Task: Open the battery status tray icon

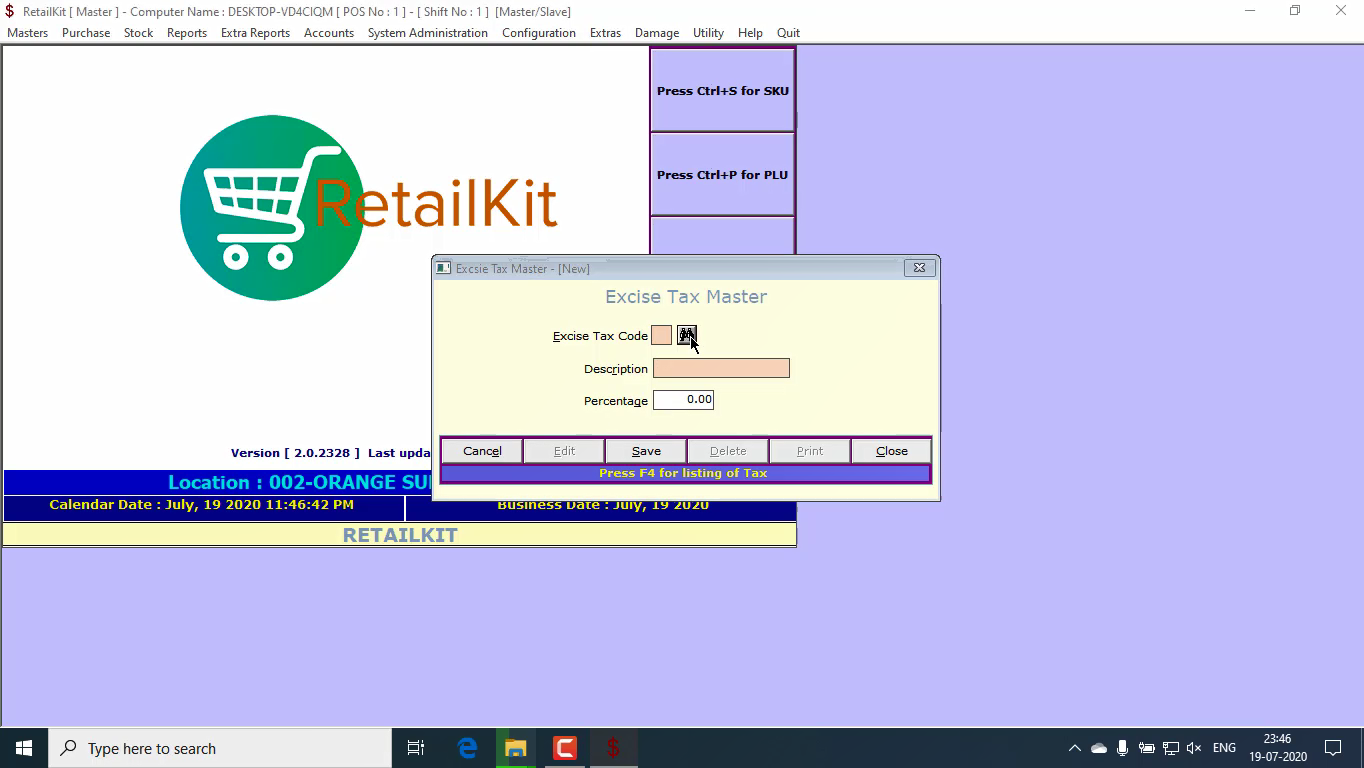Action: [x=1147, y=748]
